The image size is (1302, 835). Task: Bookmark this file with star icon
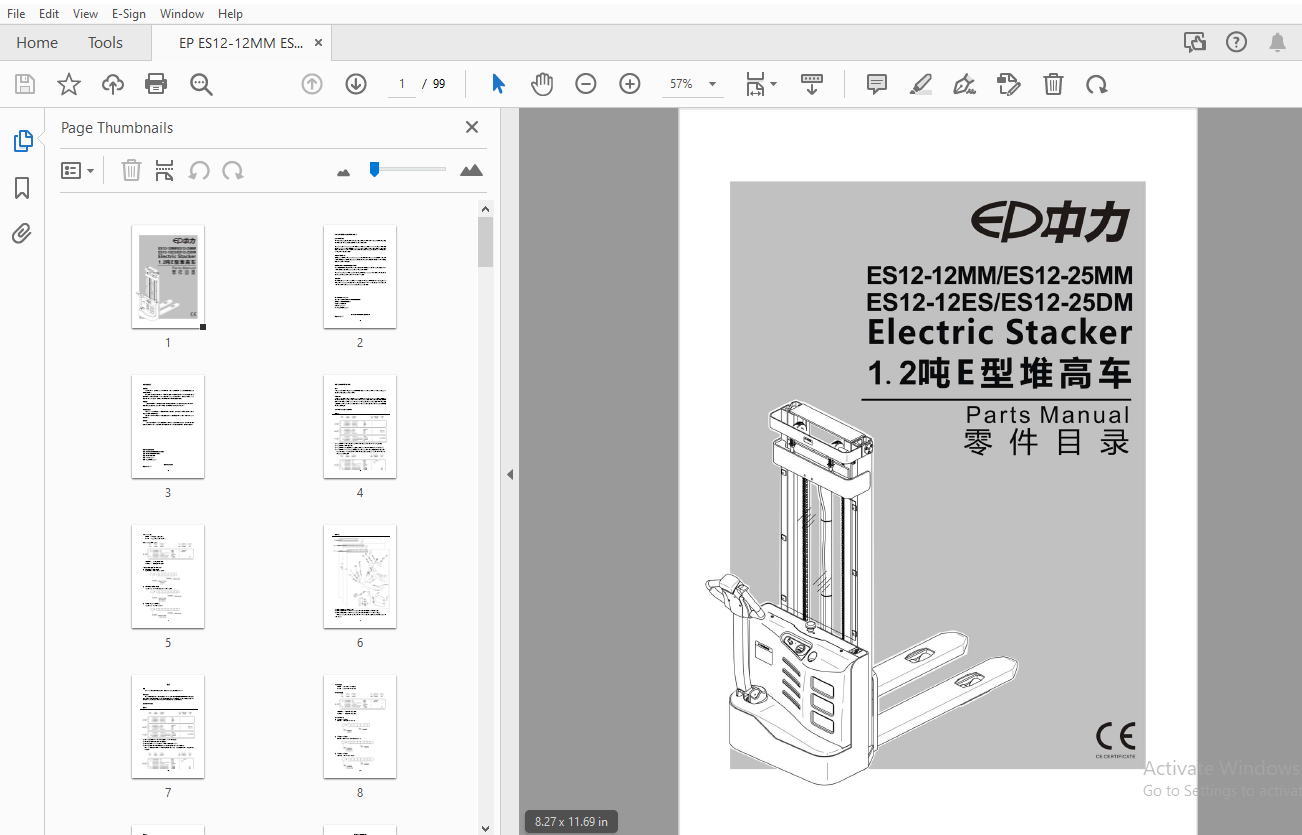tap(68, 84)
